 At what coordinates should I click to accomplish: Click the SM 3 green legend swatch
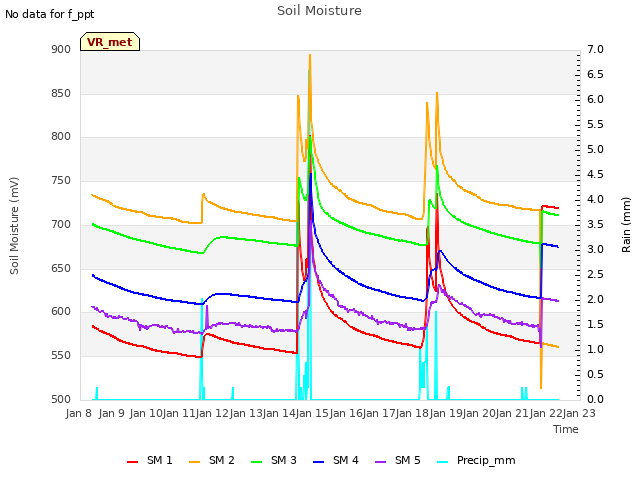257,462
